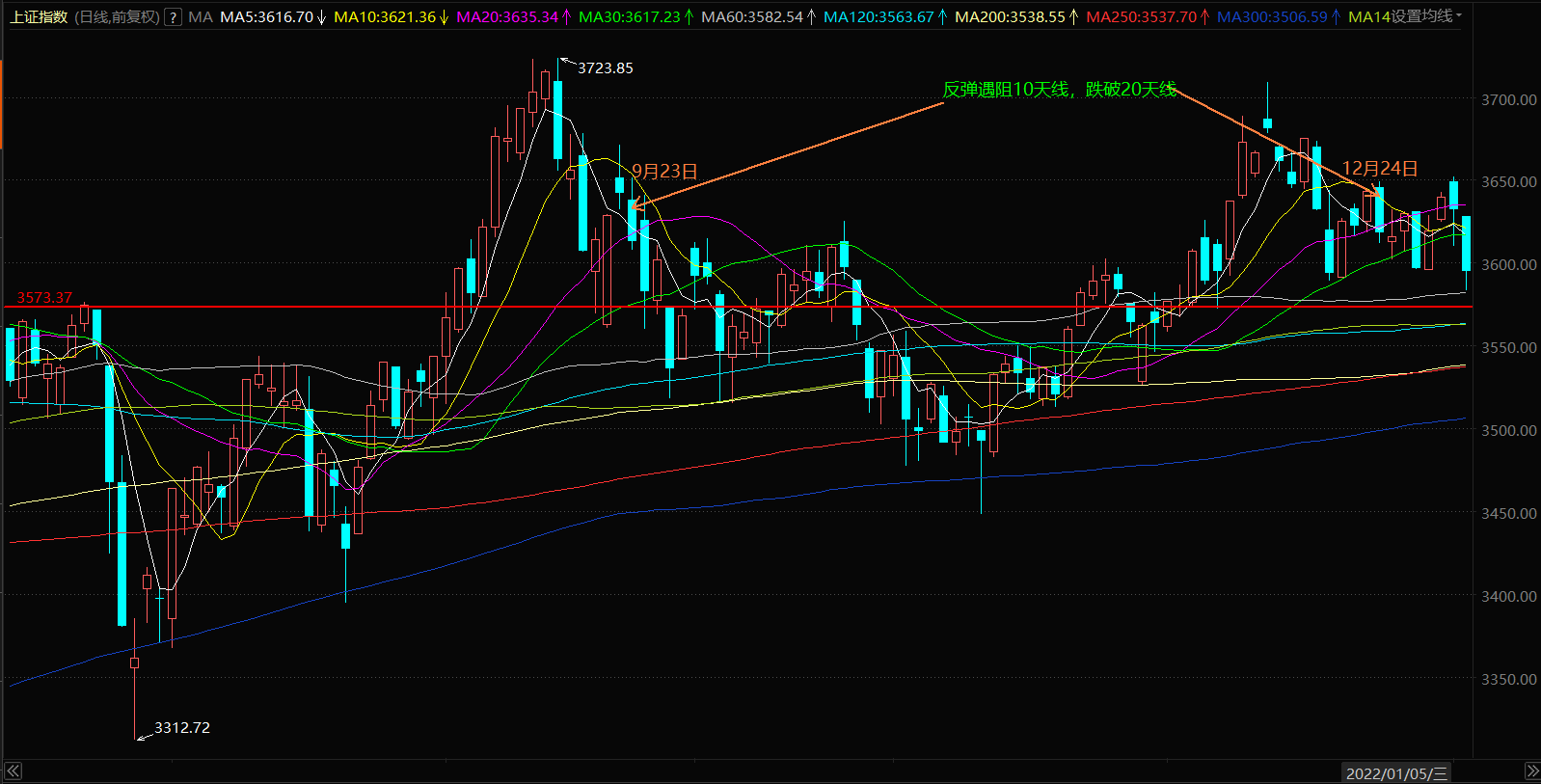Select the MA120:3563.67 cyan indicator label
This screenshot has width=1541, height=784.
coord(879,17)
